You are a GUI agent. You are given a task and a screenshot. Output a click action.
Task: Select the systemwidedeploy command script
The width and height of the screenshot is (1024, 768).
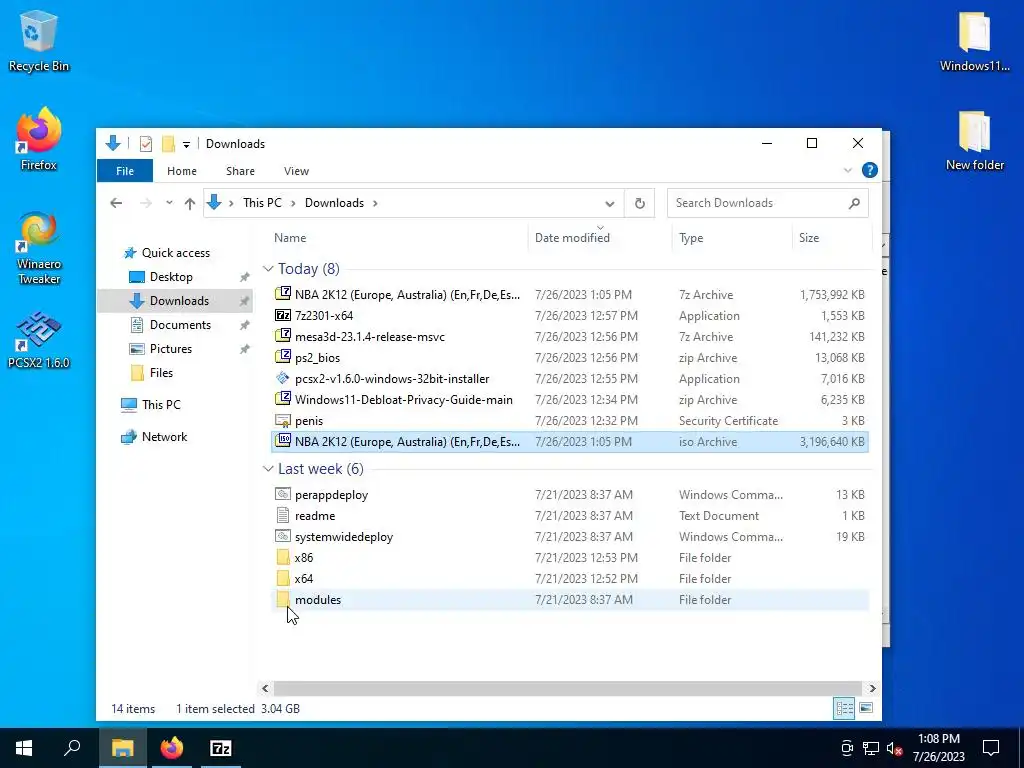(569, 537)
